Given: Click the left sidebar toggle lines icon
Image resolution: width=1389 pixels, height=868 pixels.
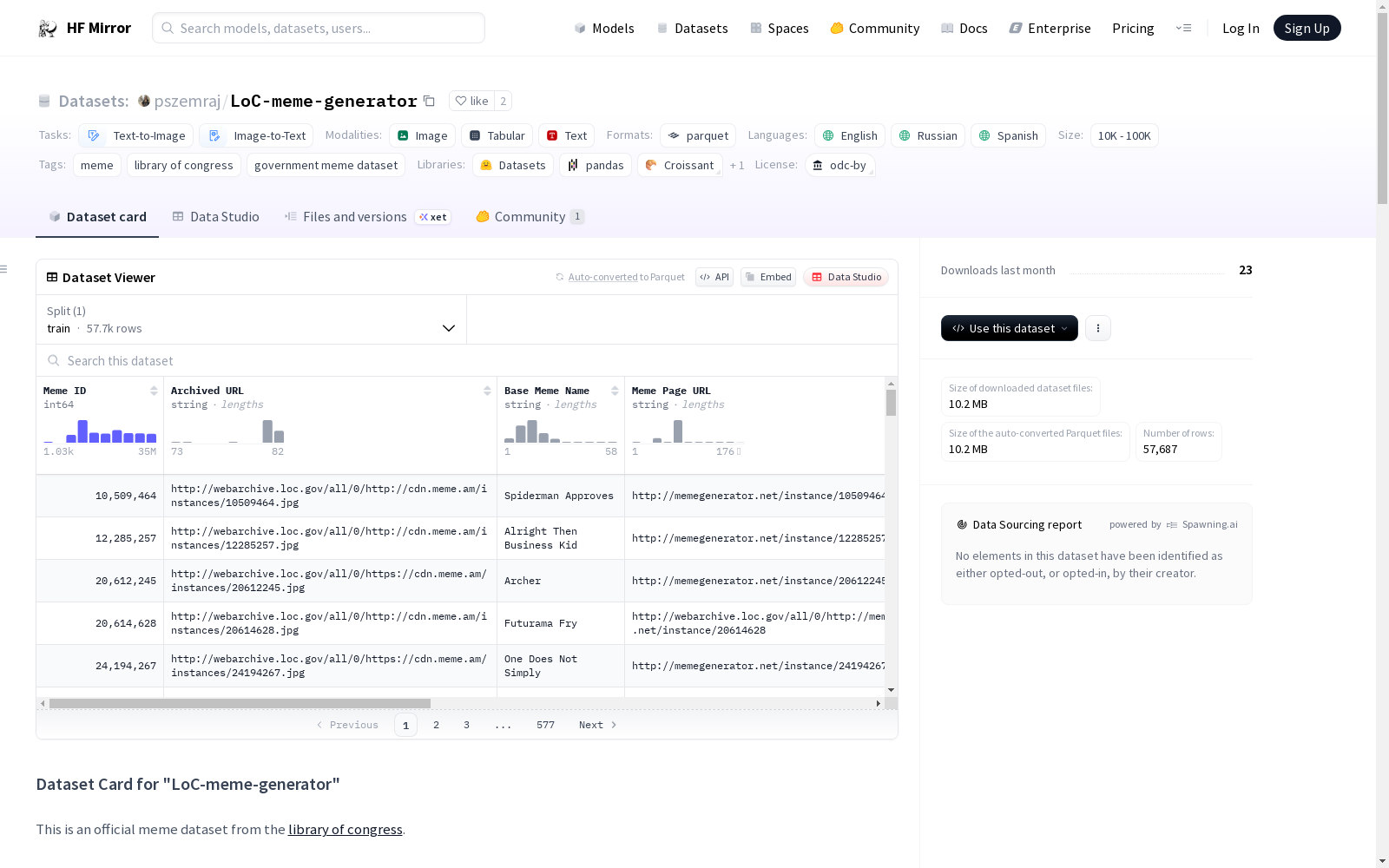Looking at the screenshot, I should (3, 269).
